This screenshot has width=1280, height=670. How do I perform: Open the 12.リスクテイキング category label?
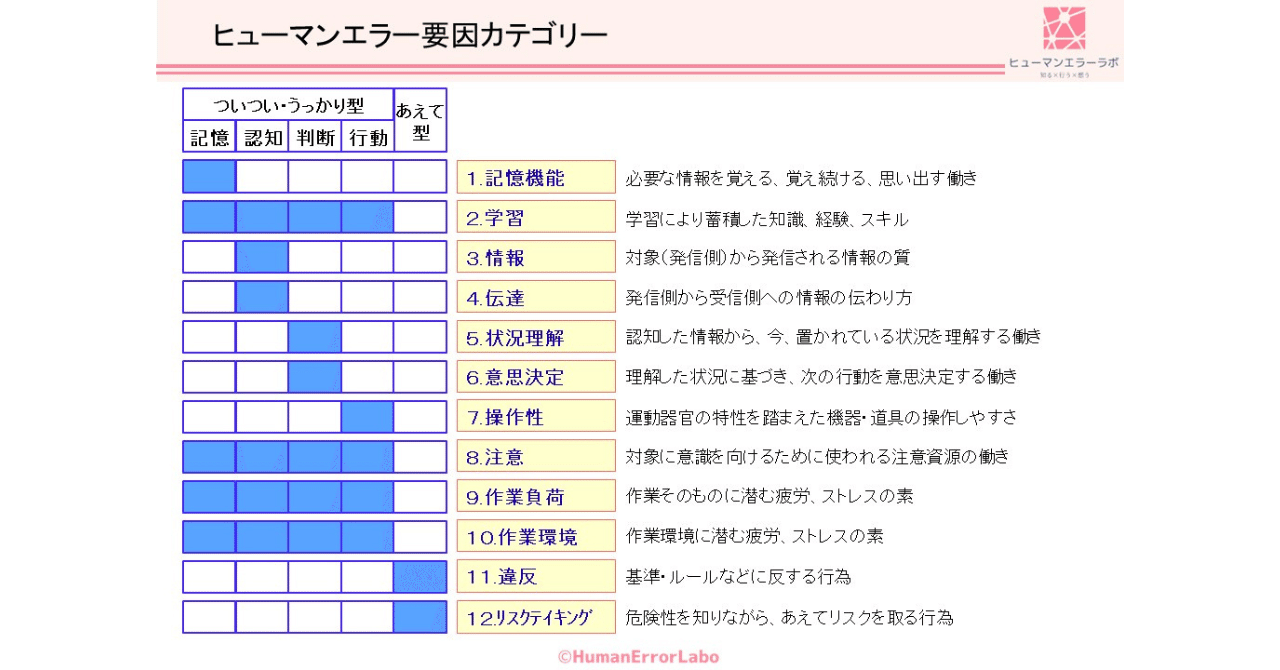(x=536, y=617)
